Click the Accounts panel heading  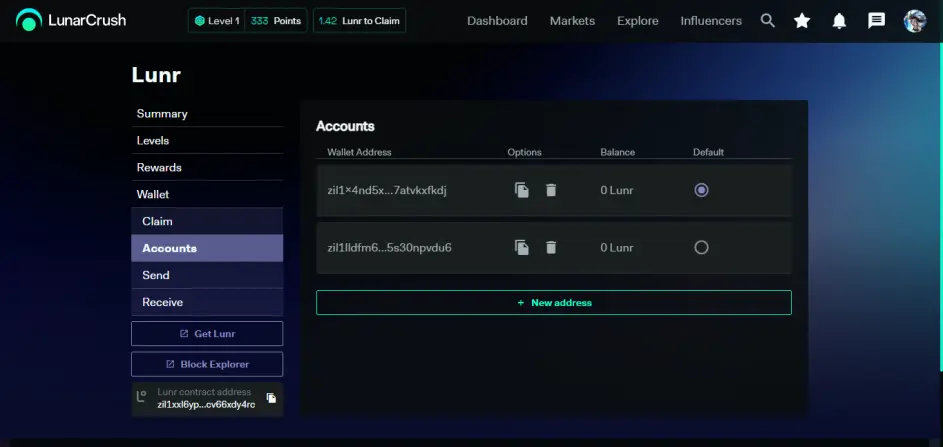click(345, 126)
